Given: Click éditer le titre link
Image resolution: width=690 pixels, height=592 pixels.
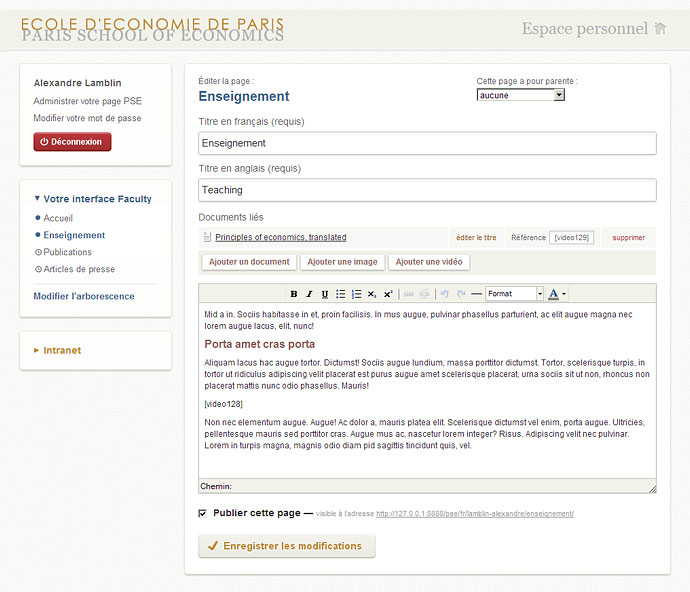Looking at the screenshot, I should coord(476,238).
